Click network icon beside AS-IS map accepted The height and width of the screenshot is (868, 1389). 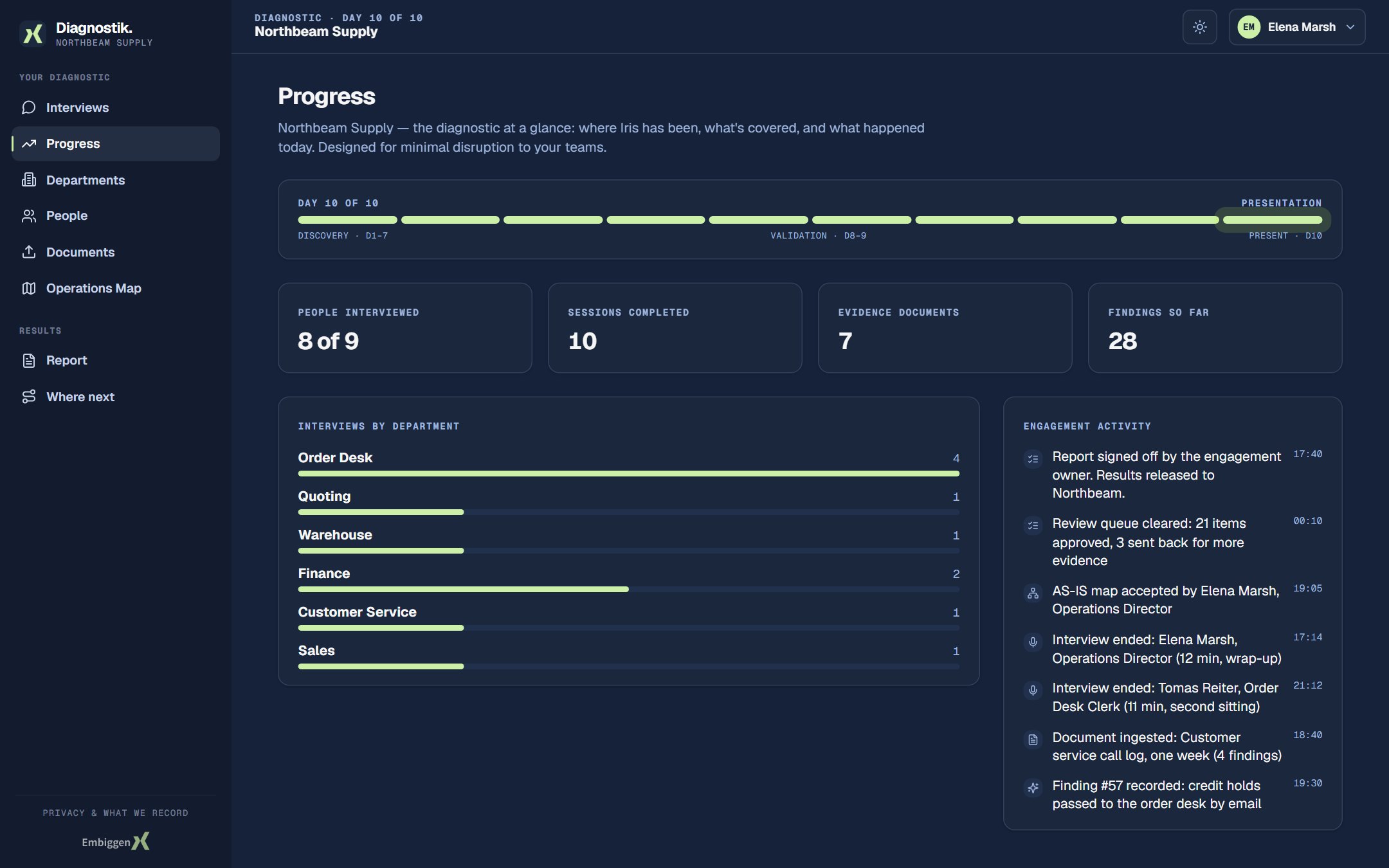[1033, 593]
